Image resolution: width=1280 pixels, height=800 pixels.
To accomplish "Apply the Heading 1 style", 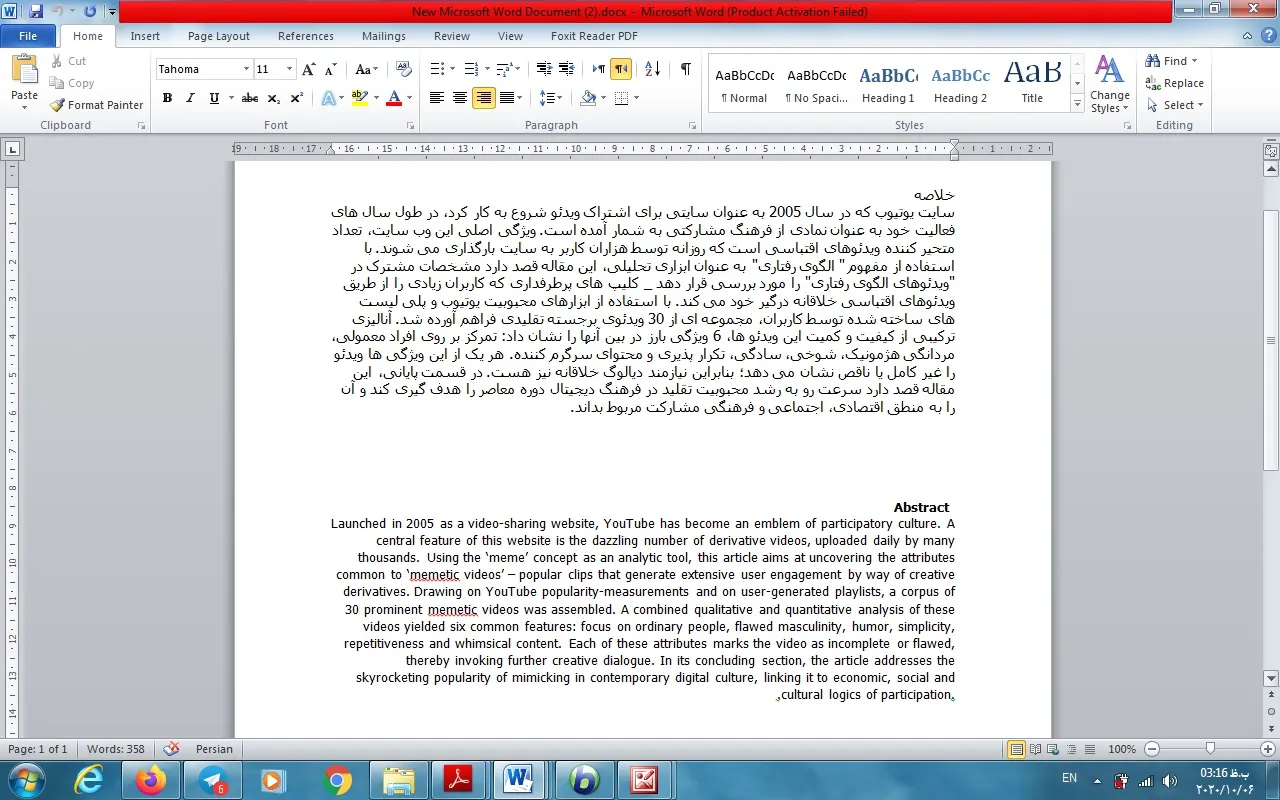I will [x=888, y=84].
